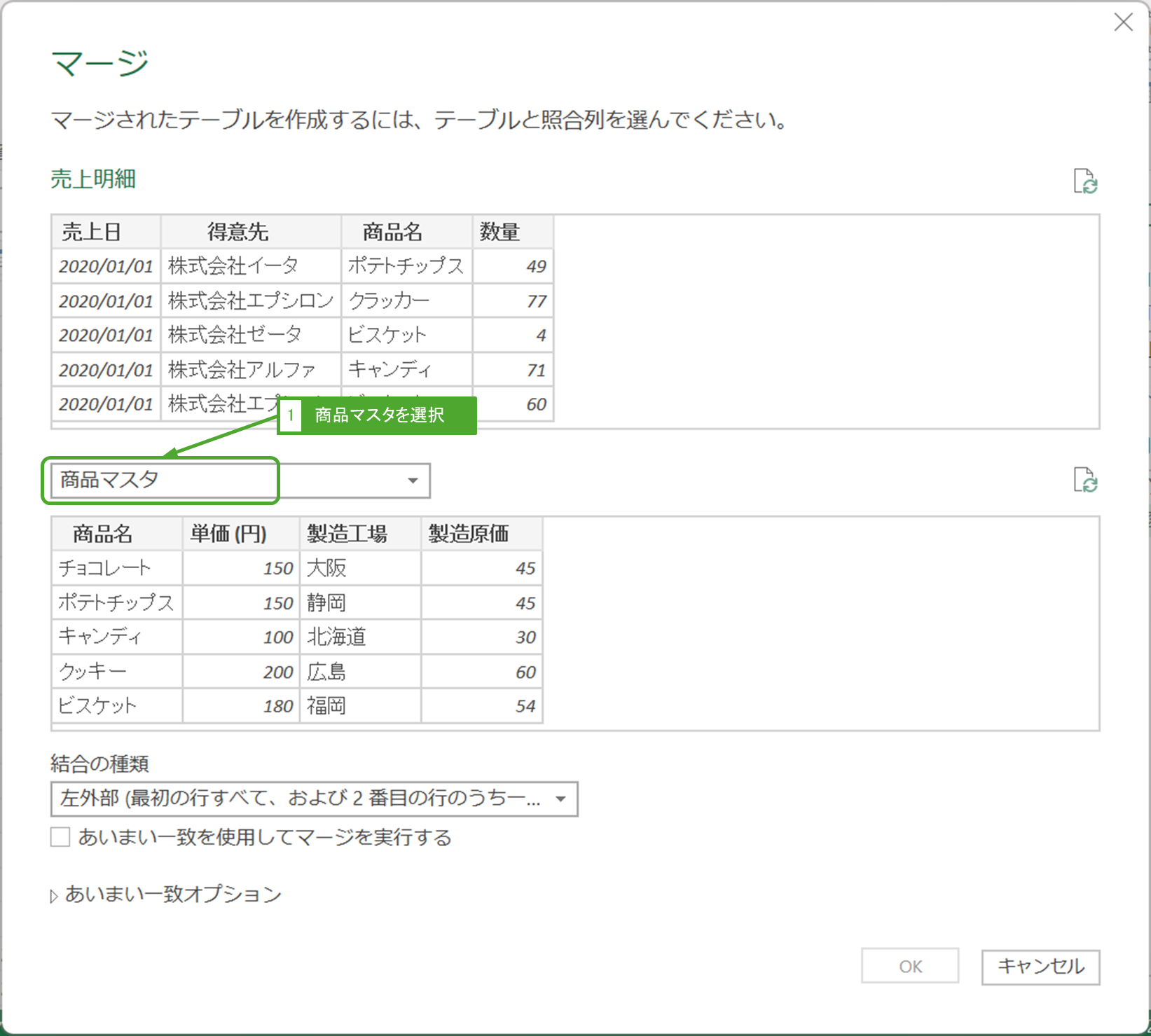Select 数量 column header
This screenshot has height=1036, width=1151.
(499, 232)
